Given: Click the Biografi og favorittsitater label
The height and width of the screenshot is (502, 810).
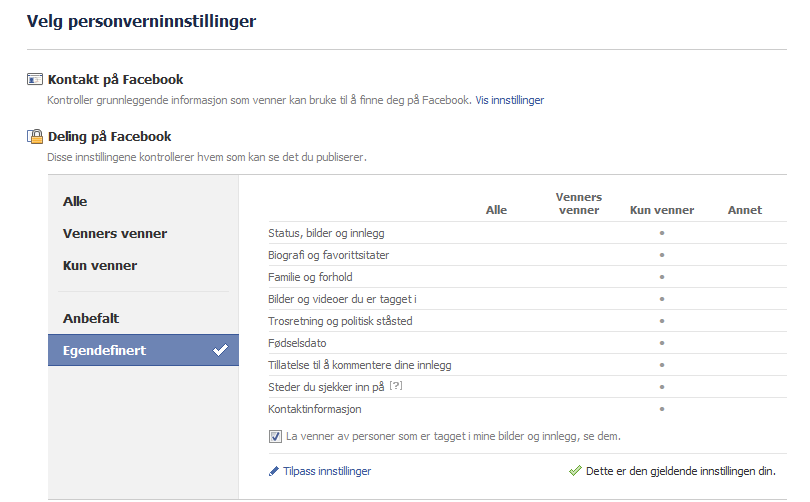Looking at the screenshot, I should coord(329,255).
